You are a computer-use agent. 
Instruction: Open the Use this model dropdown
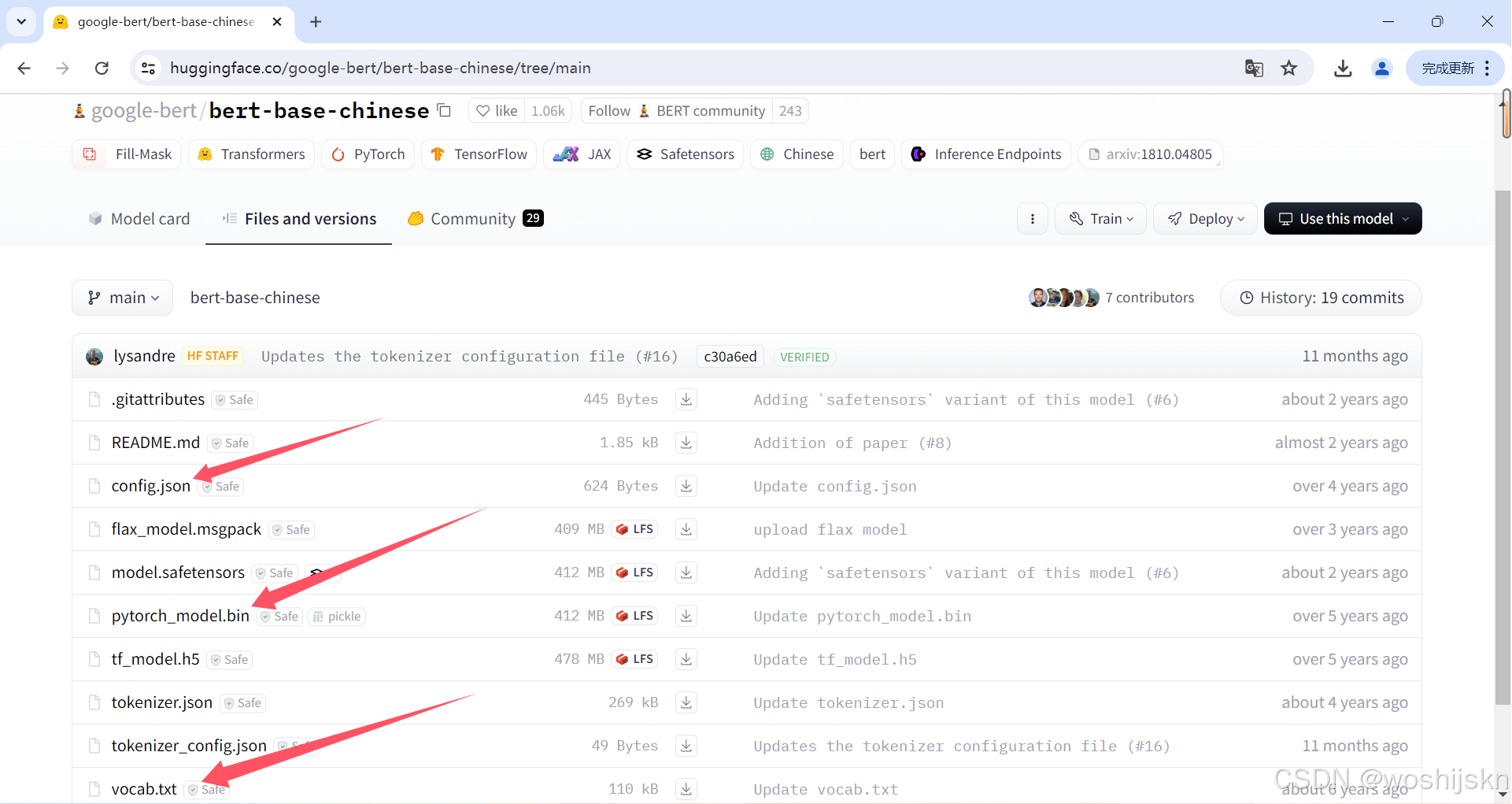1343,219
